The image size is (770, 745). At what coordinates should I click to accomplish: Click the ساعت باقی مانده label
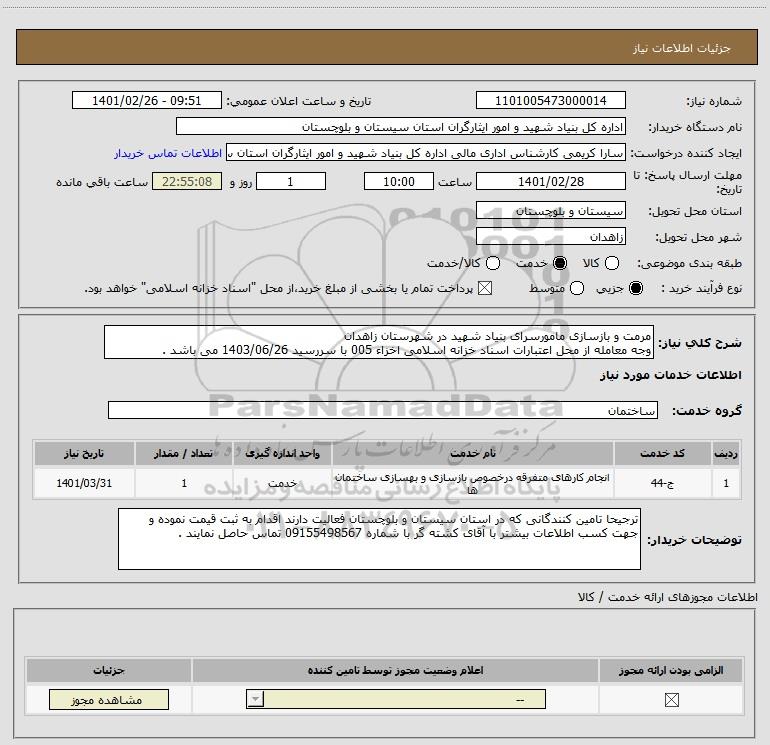102,182
